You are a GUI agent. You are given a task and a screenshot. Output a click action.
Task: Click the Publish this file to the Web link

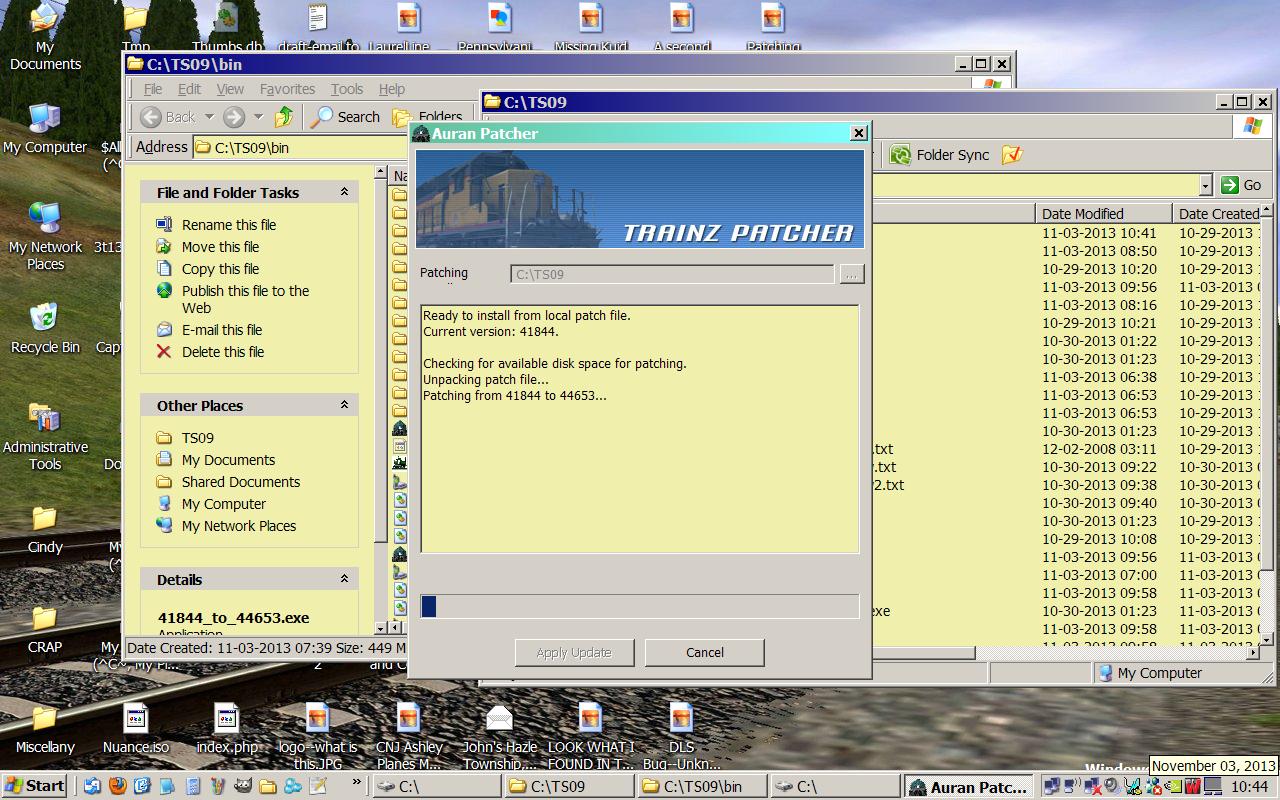pos(245,299)
